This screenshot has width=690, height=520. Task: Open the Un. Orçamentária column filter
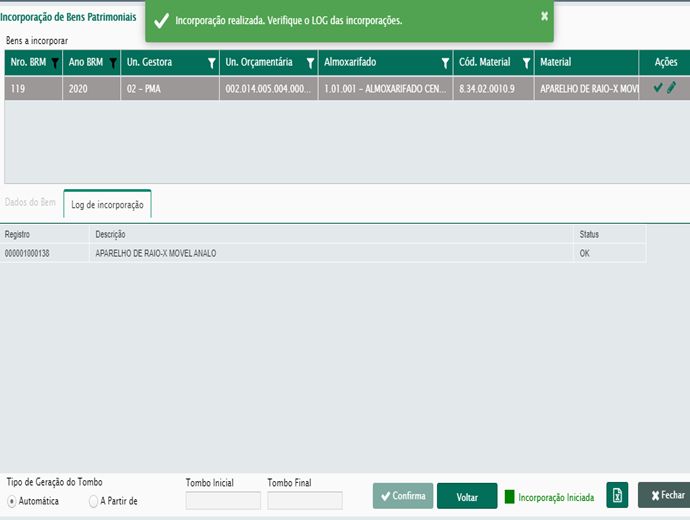(x=310, y=63)
